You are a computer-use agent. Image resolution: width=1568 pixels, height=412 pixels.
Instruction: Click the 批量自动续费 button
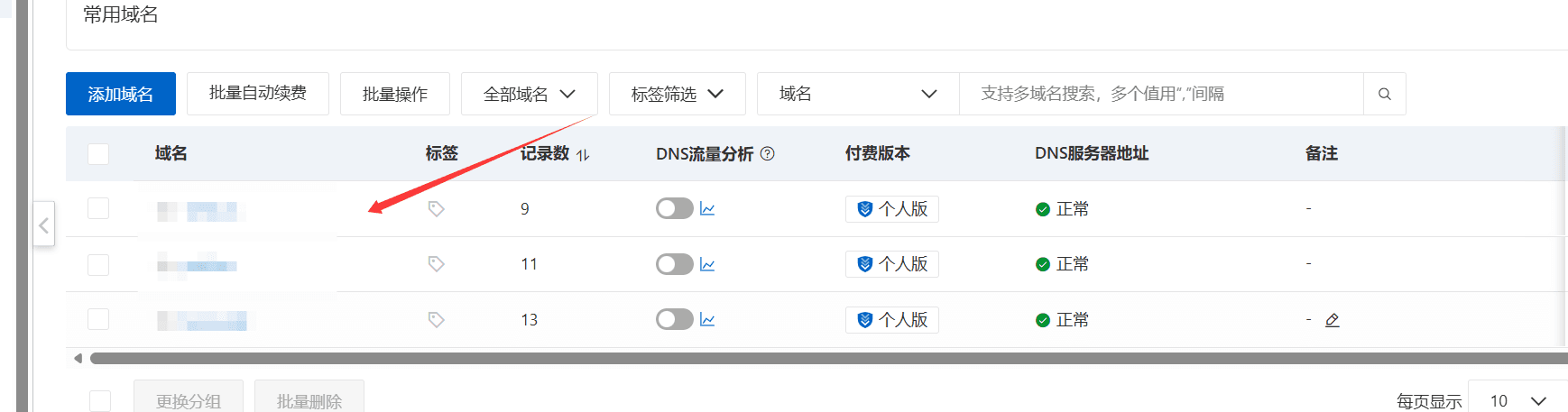point(257,94)
